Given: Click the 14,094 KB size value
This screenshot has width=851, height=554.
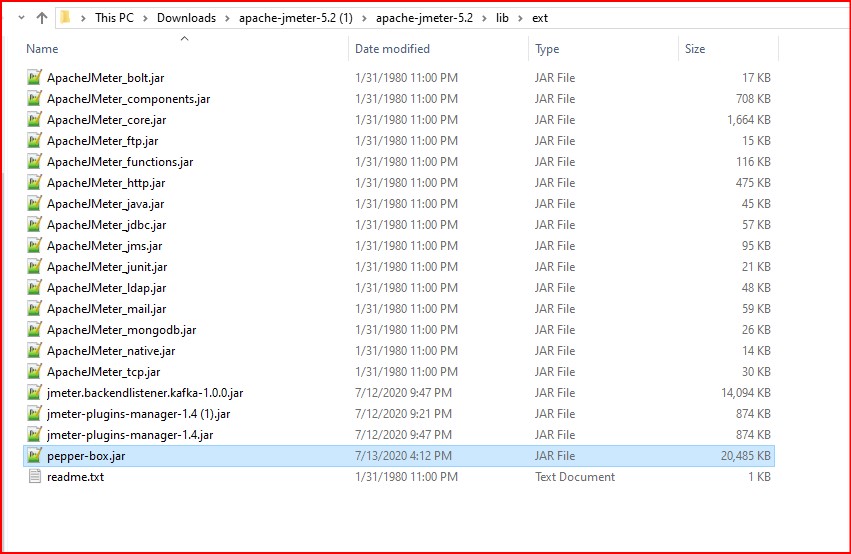Looking at the screenshot, I should point(746,393).
